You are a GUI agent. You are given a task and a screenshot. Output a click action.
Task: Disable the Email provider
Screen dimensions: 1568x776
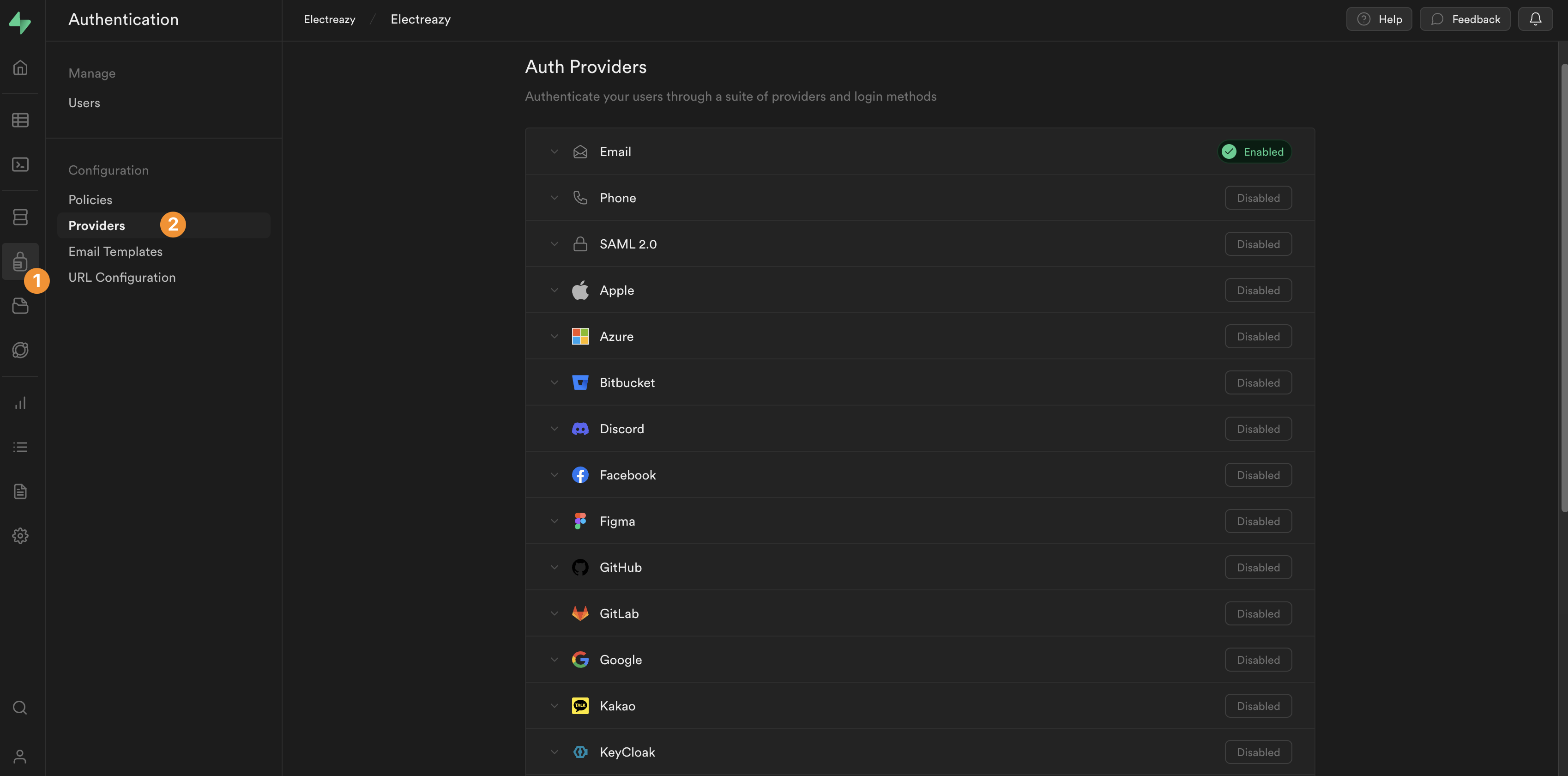[x=1254, y=151]
